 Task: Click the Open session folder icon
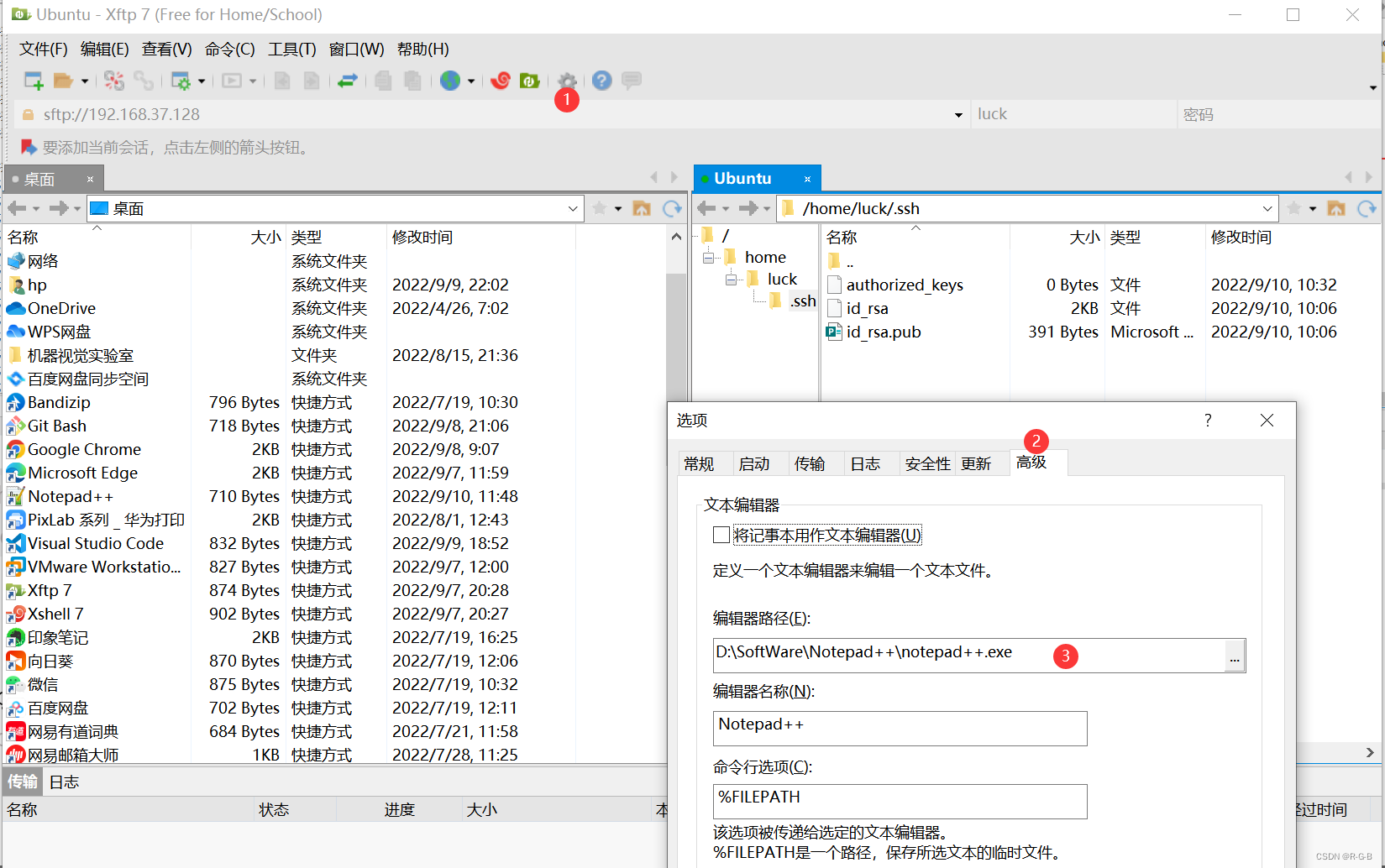tap(63, 81)
